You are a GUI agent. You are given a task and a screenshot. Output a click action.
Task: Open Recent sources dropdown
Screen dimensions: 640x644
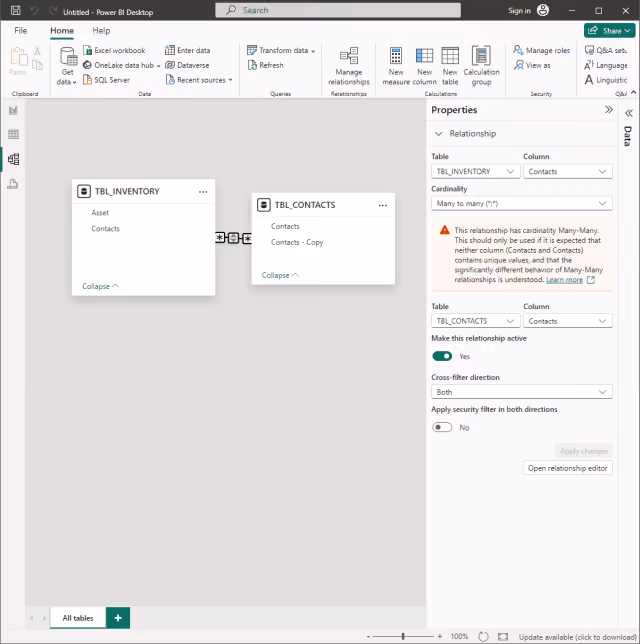coord(199,80)
